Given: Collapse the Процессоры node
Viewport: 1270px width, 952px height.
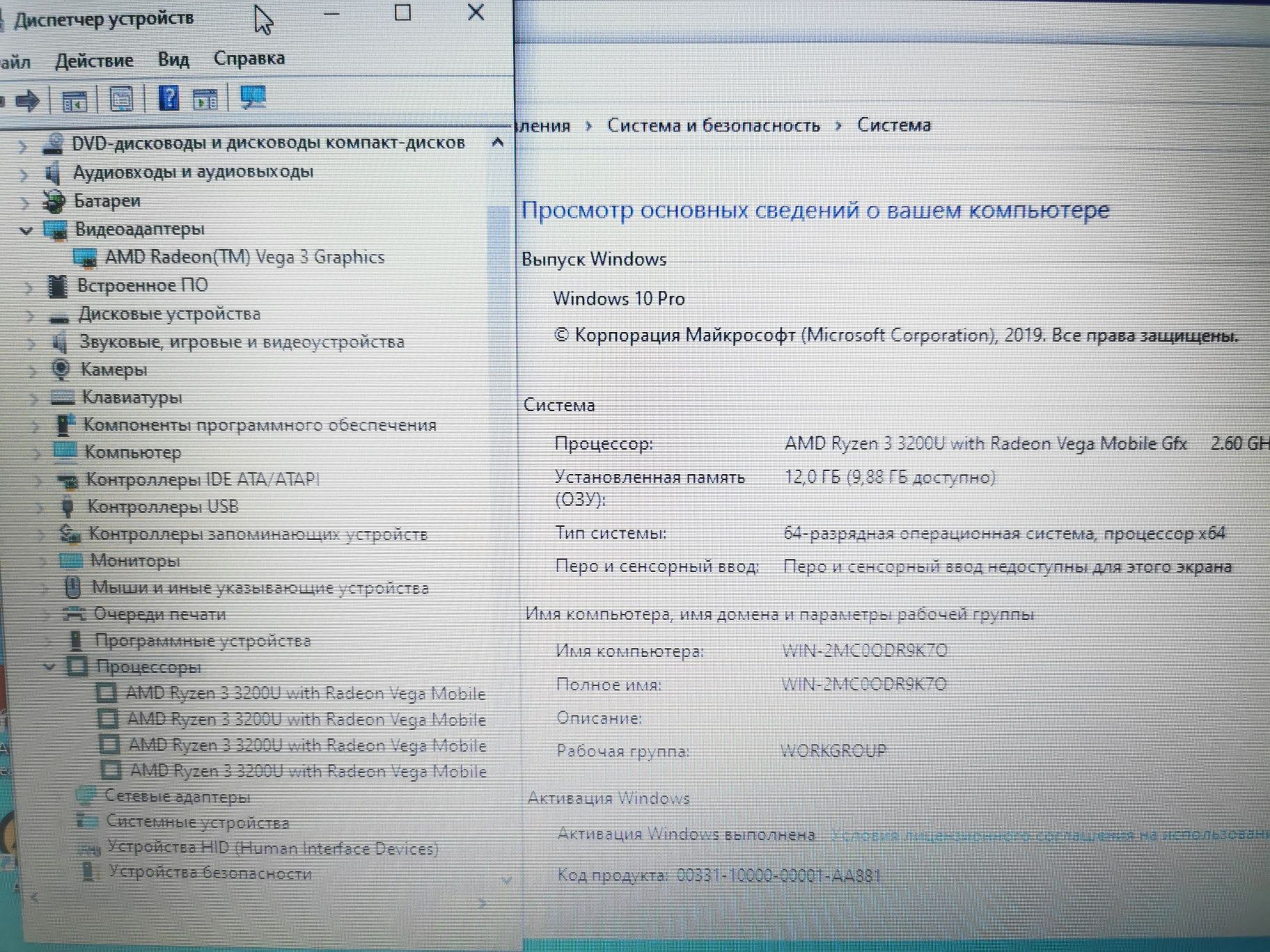Looking at the screenshot, I should point(49,667).
